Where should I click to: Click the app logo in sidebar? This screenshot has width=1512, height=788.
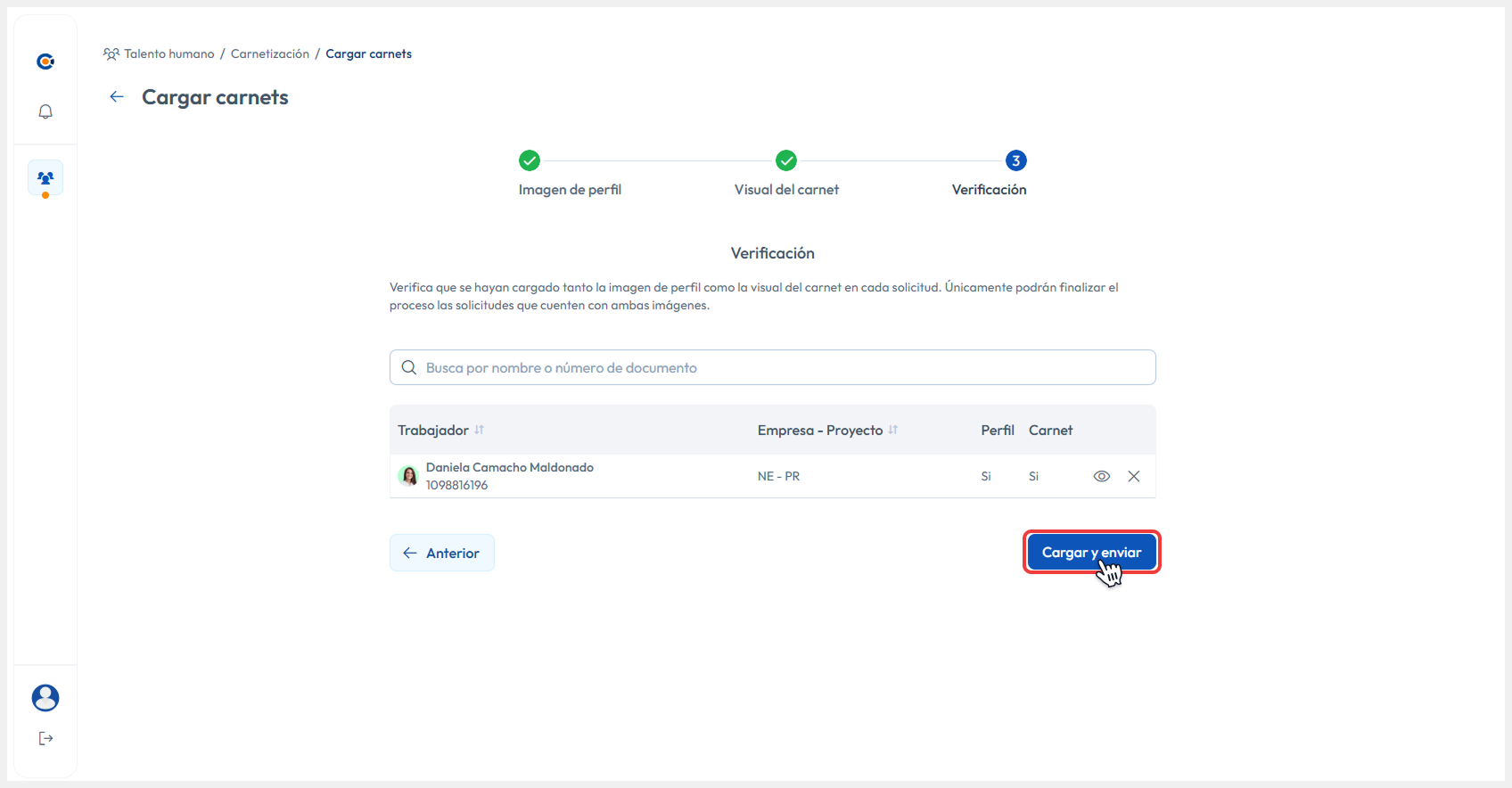45,62
